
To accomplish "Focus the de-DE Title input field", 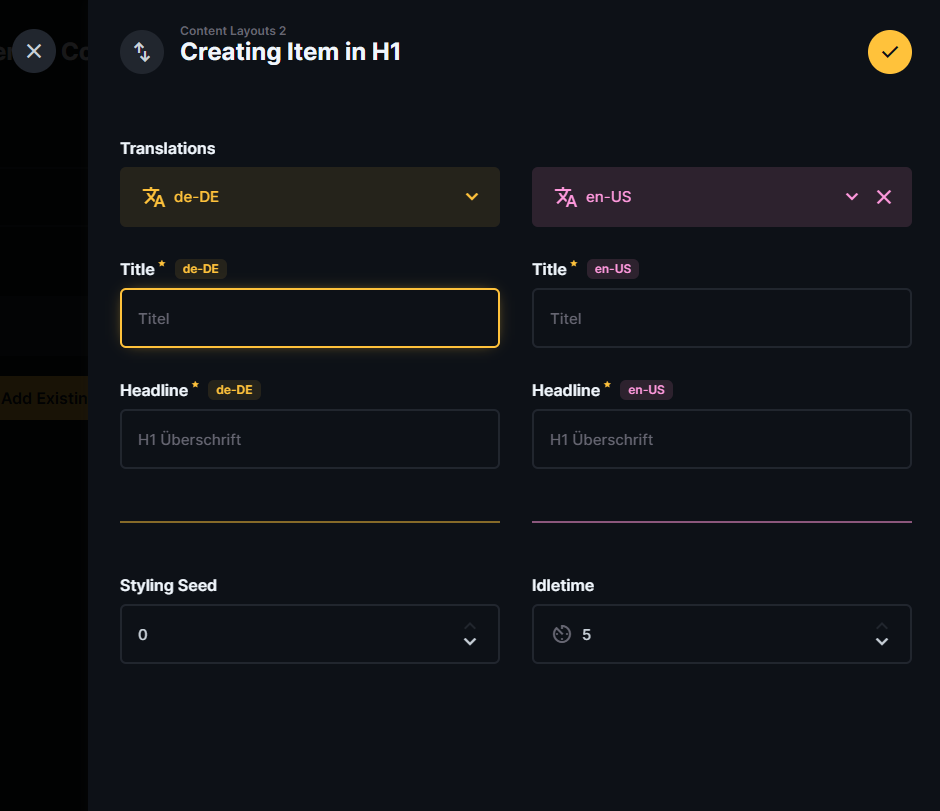I will pyautogui.click(x=309, y=318).
